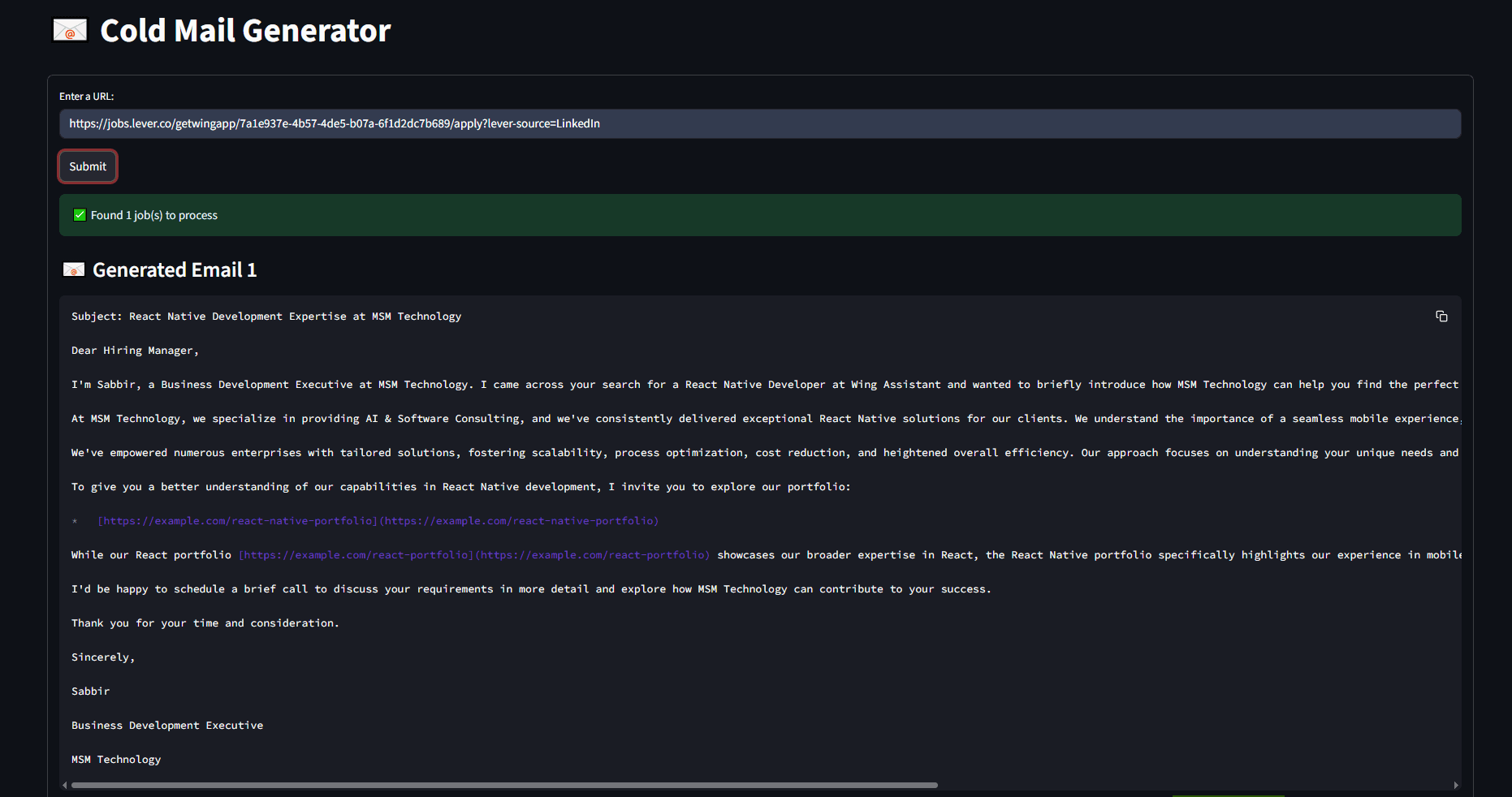Click the Subject line of the email
1512x797 pixels.
266,317
